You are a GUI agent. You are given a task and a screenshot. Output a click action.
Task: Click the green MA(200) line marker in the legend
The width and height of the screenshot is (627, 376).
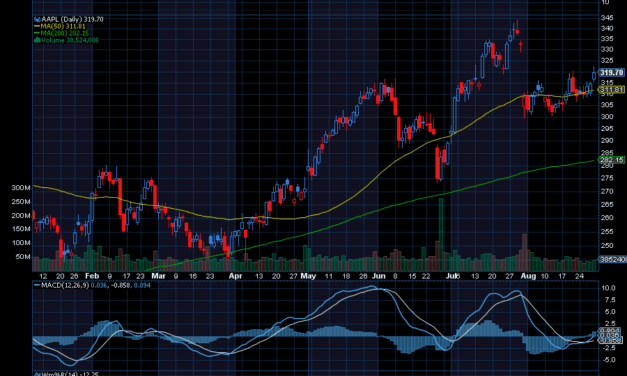coord(37,33)
